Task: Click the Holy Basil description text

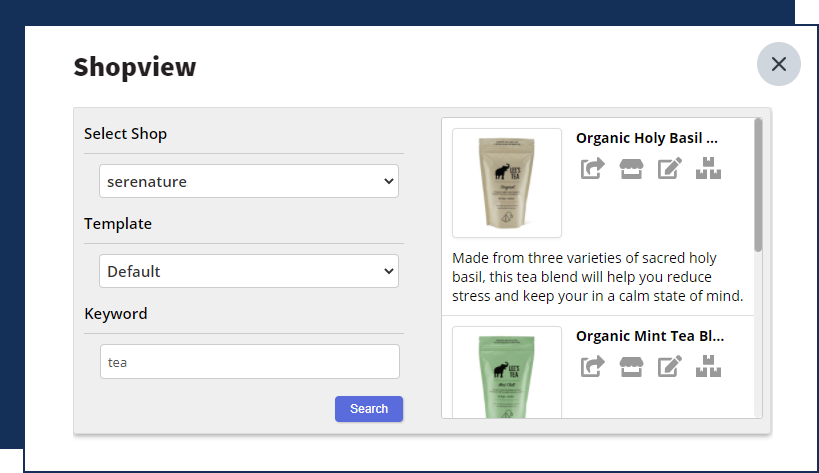Action: click(x=597, y=277)
